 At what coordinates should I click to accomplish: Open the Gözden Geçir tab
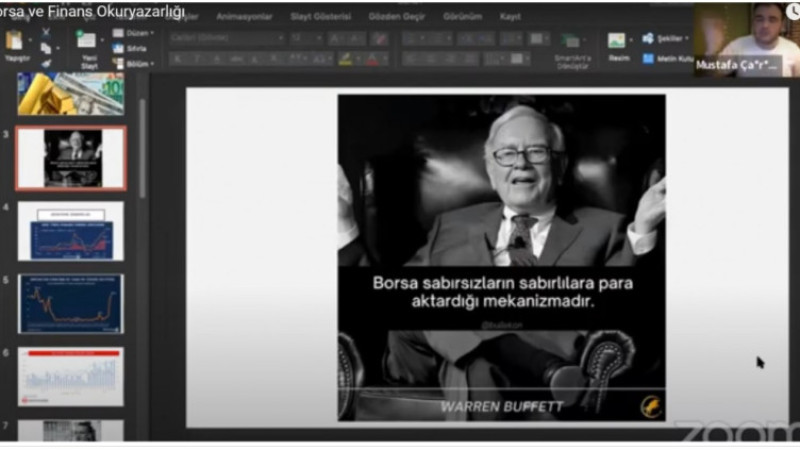(x=396, y=17)
